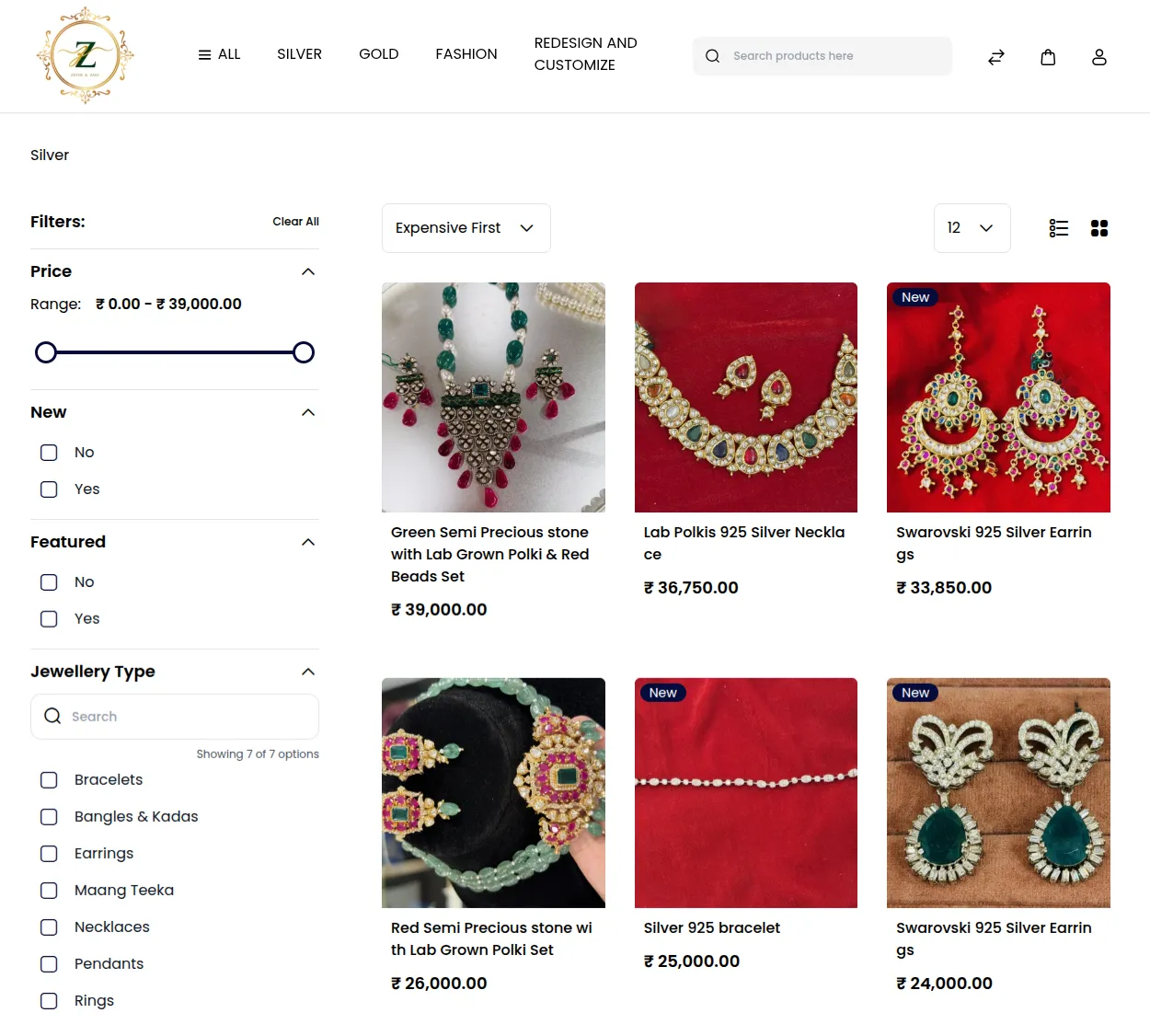Screen dimensions: 1150x1036
Task: Click the search magnifier in the header search bar
Action: (712, 55)
